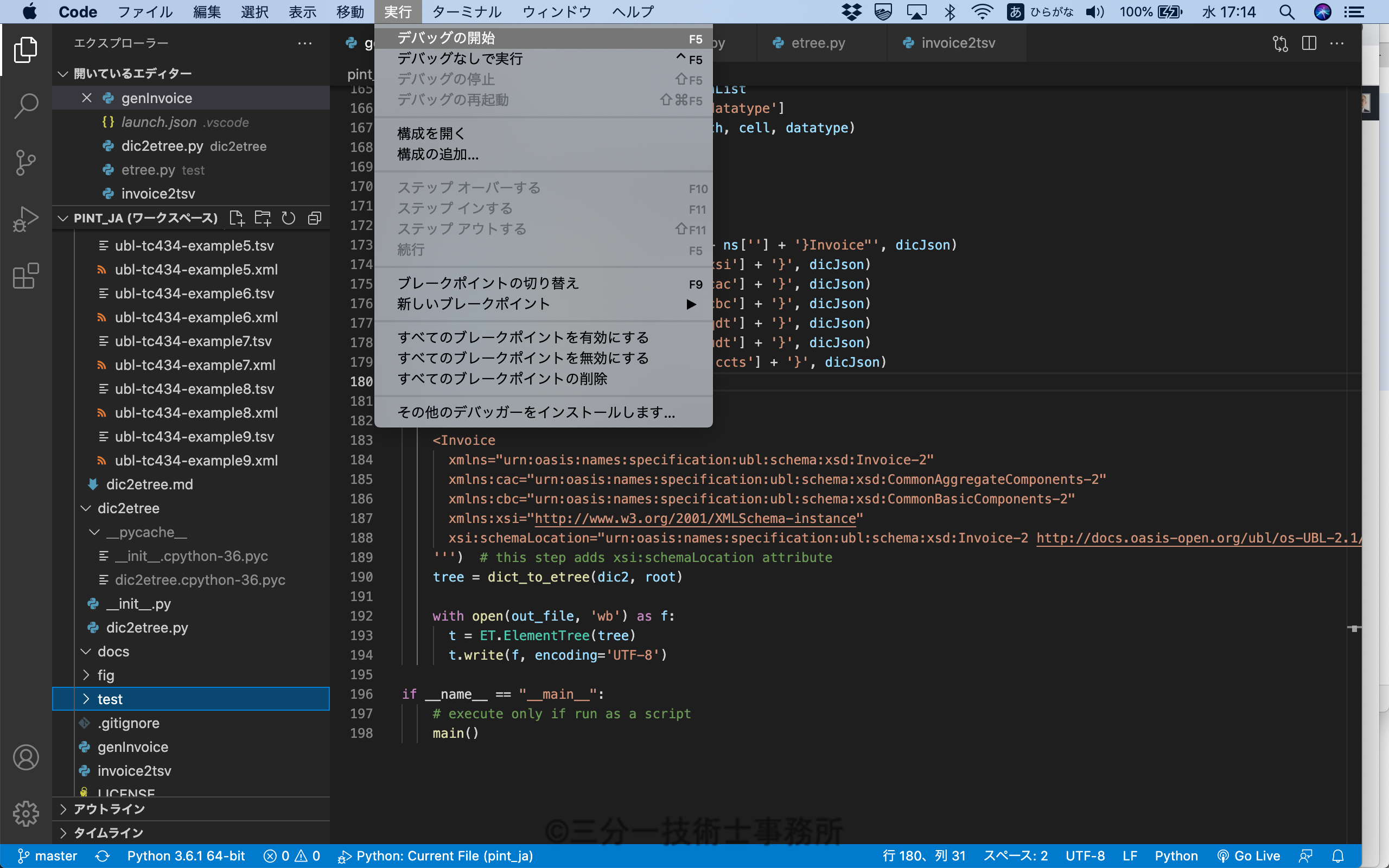Open editor more actions ellipsis
This screenshot has height=868, width=1389.
click(1337, 43)
